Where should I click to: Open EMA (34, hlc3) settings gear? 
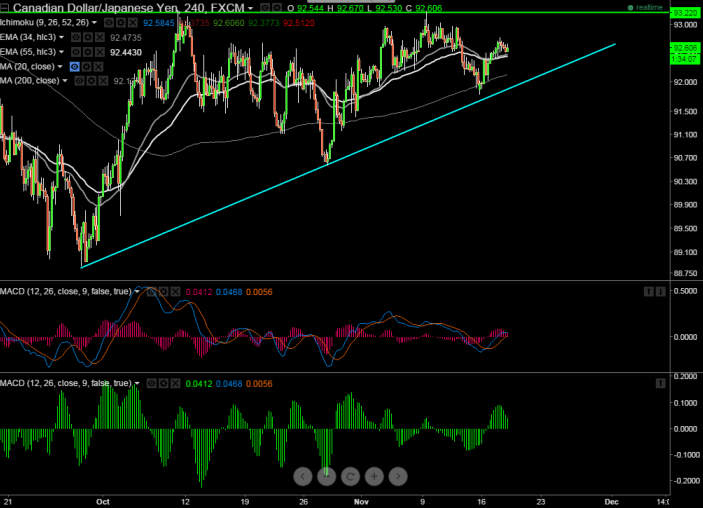(88, 37)
